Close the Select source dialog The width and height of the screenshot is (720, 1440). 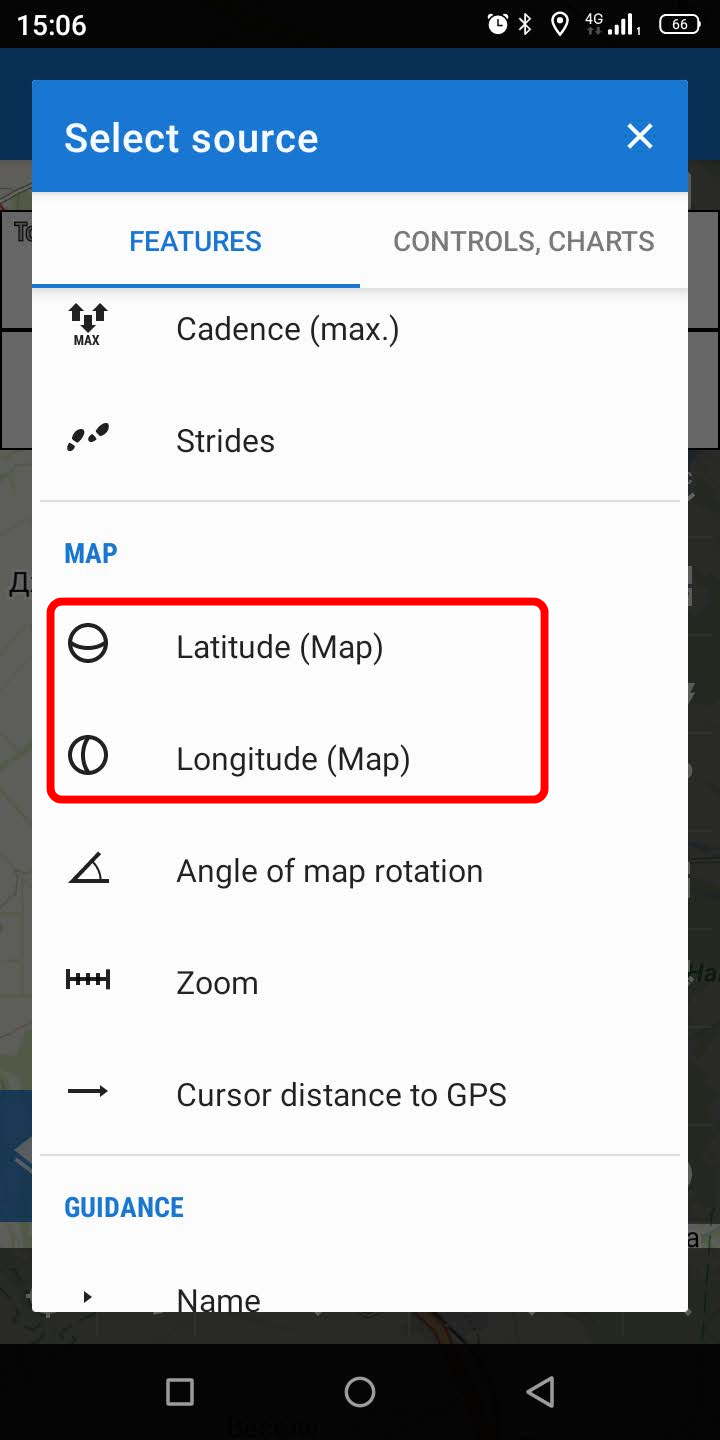pos(640,137)
